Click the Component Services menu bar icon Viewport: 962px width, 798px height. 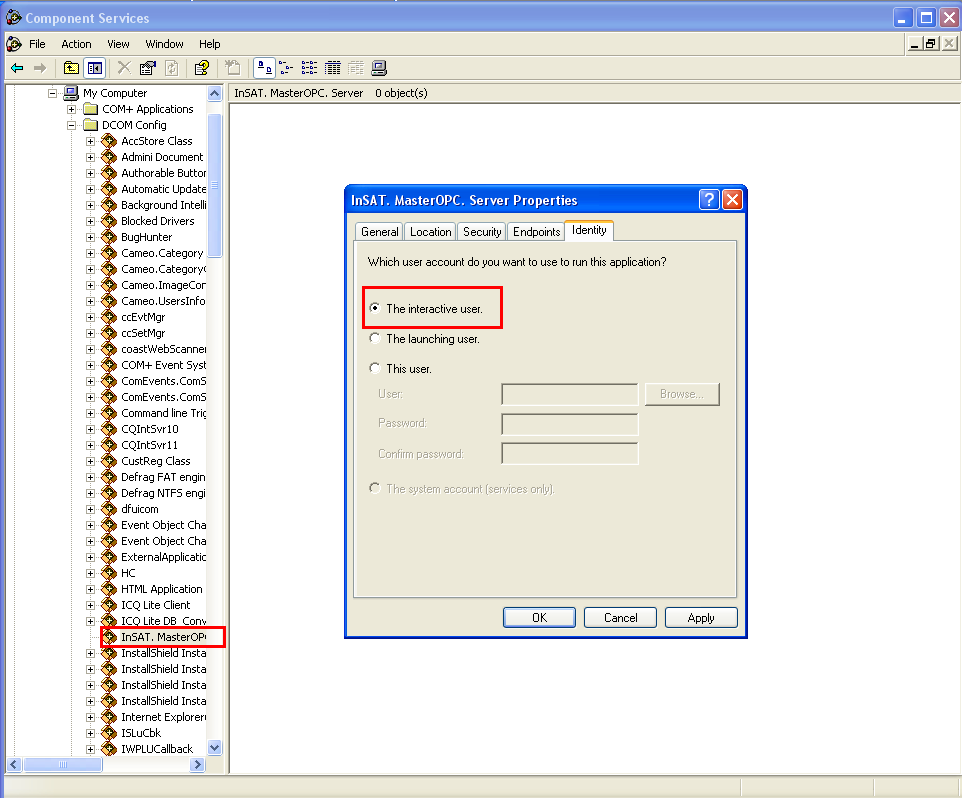tap(13, 44)
